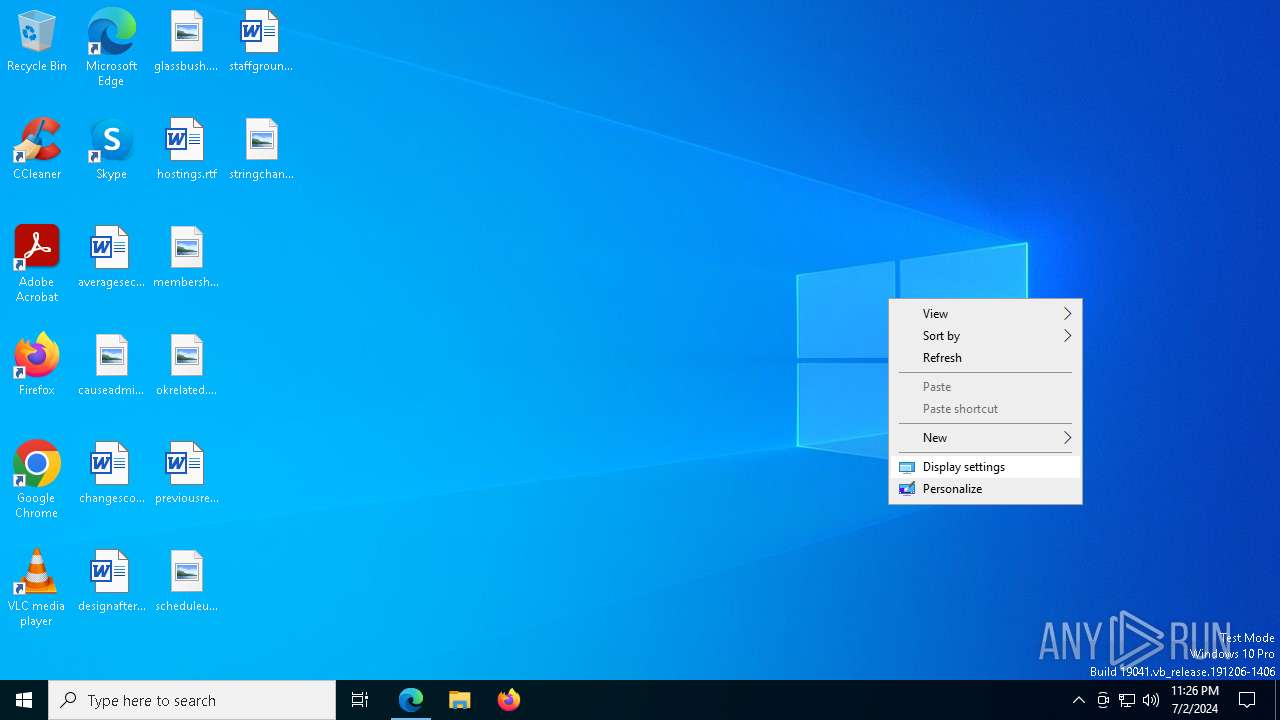The height and width of the screenshot is (720, 1280).
Task: Expand the New submenu
Action: point(985,438)
